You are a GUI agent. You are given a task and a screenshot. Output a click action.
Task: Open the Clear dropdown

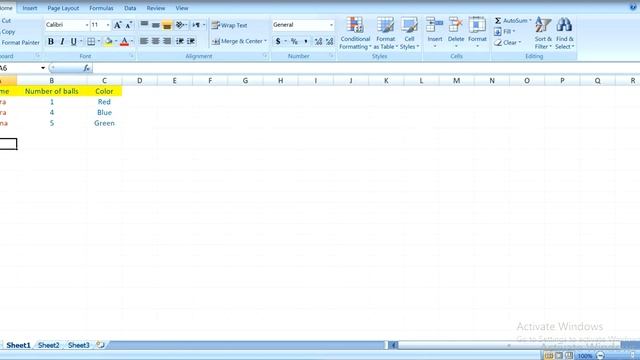[507, 42]
